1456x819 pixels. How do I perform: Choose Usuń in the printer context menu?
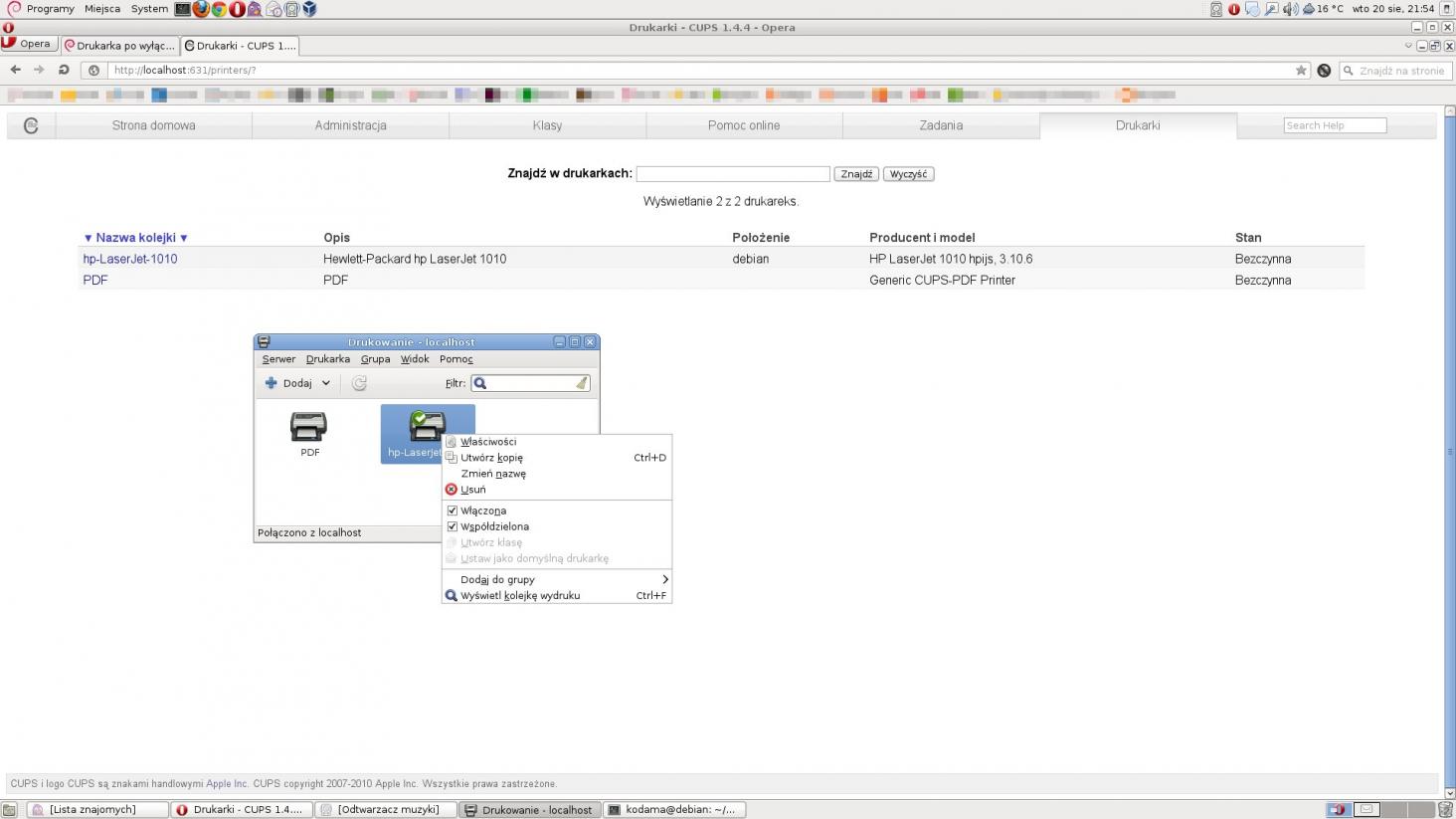[473, 490]
